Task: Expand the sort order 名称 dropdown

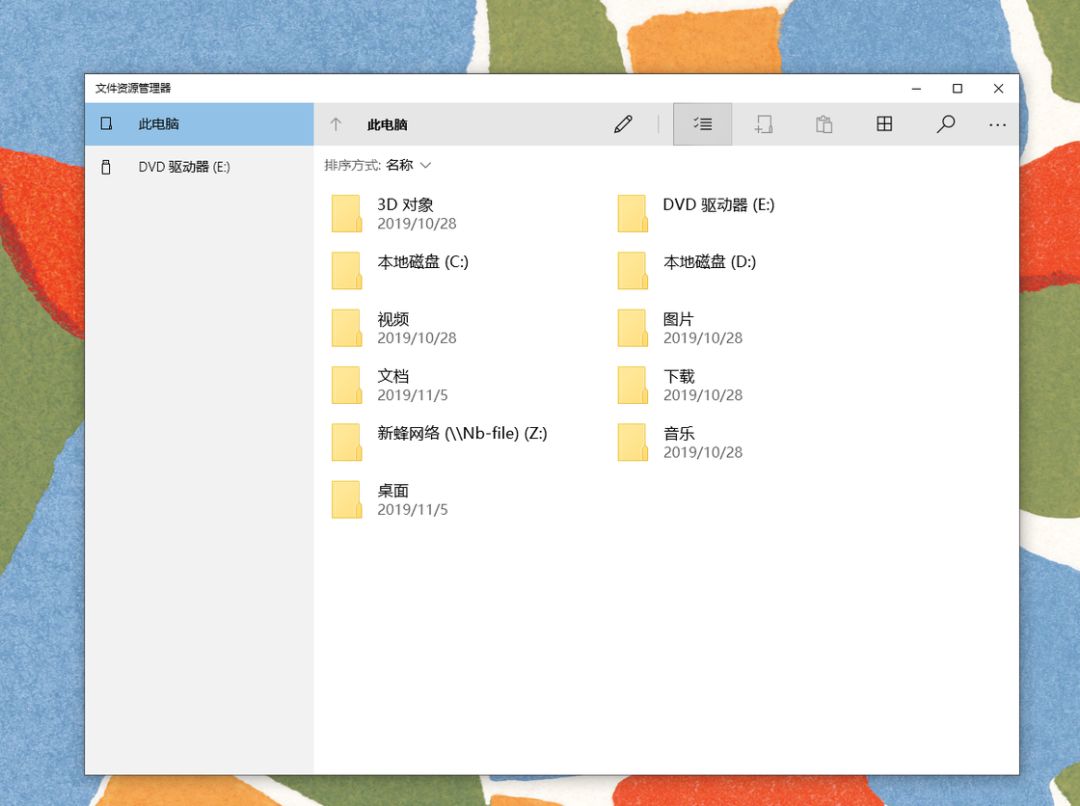Action: pyautogui.click(x=408, y=165)
